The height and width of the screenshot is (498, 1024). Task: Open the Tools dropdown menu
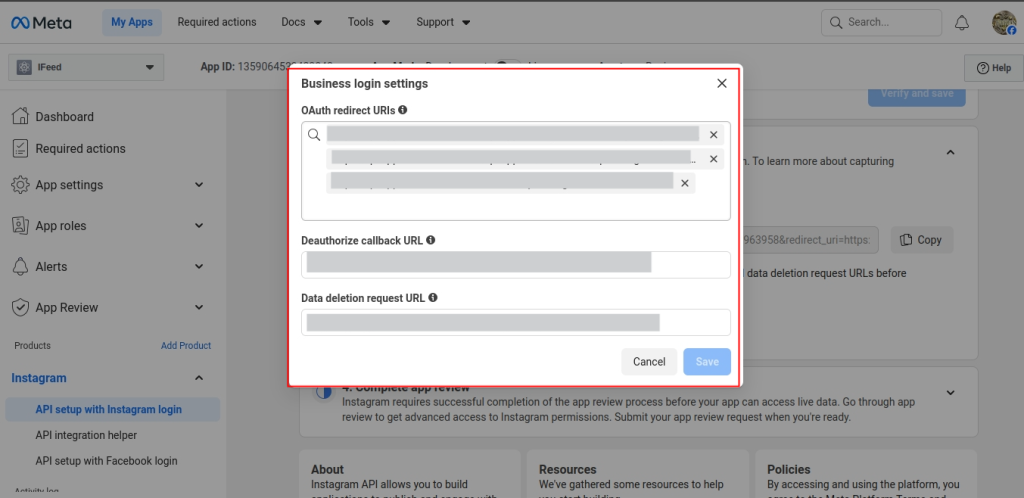369,22
